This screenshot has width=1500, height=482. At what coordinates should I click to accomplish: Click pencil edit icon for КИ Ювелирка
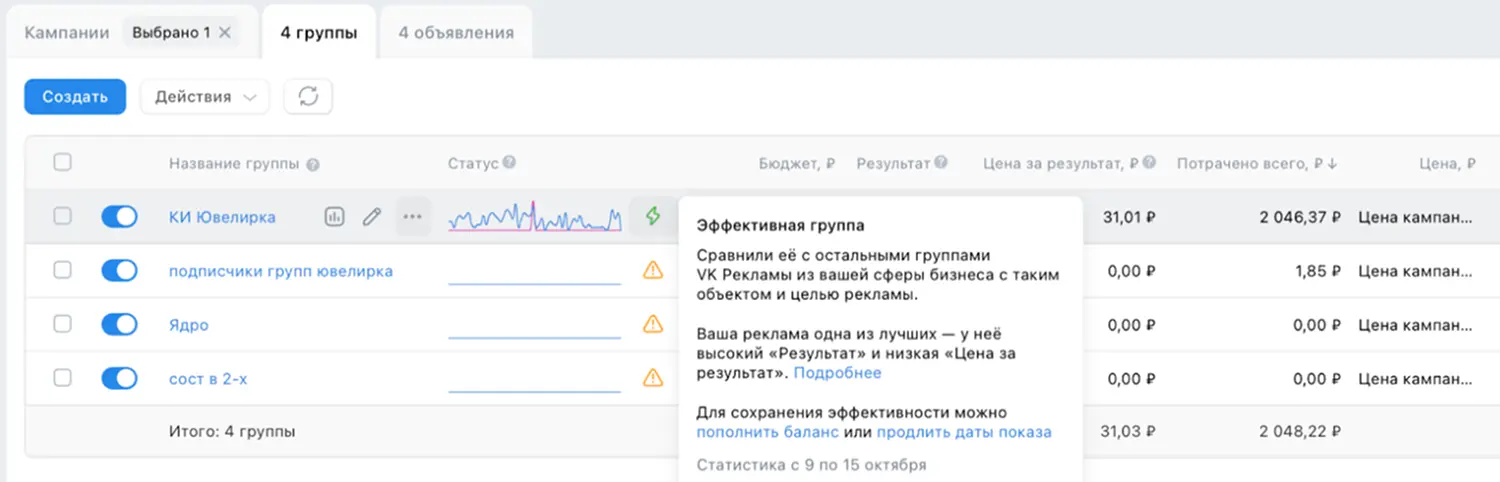click(372, 216)
